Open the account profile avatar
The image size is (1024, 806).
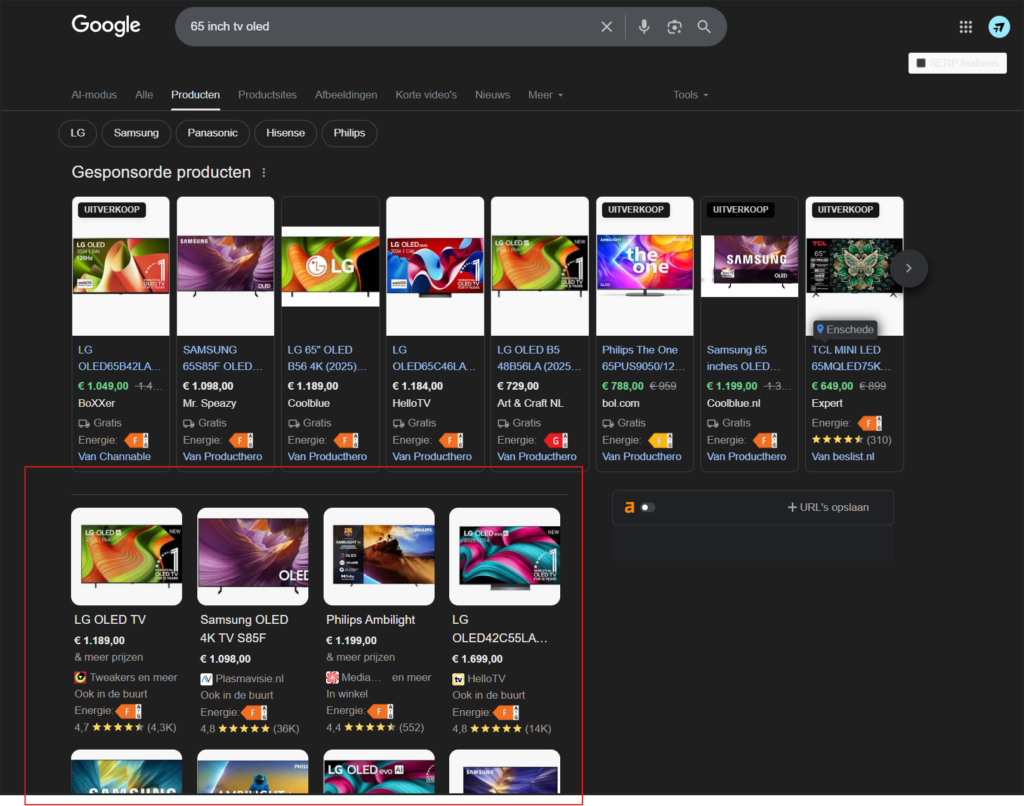(x=999, y=27)
